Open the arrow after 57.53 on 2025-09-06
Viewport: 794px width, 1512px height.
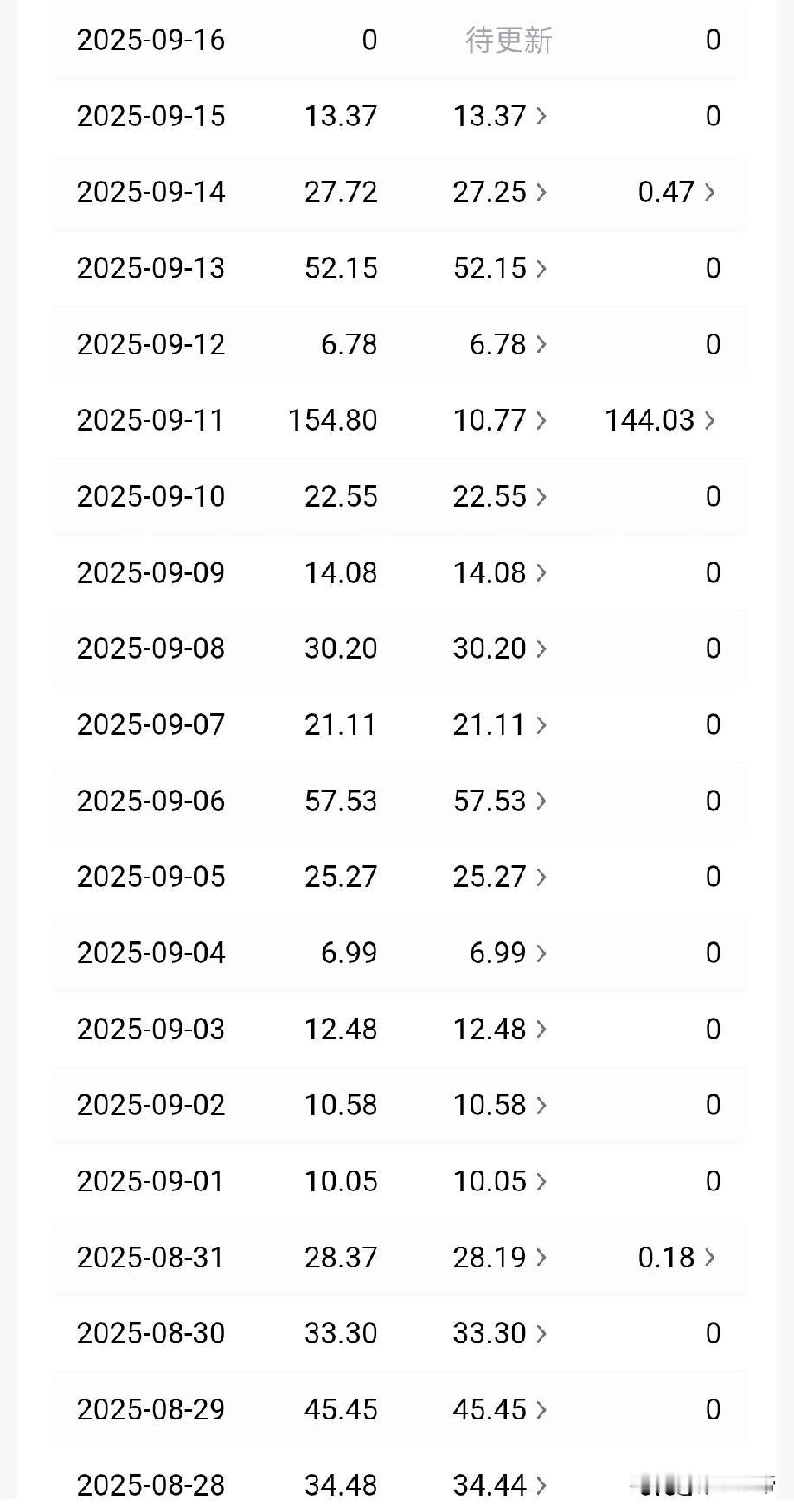[541, 801]
